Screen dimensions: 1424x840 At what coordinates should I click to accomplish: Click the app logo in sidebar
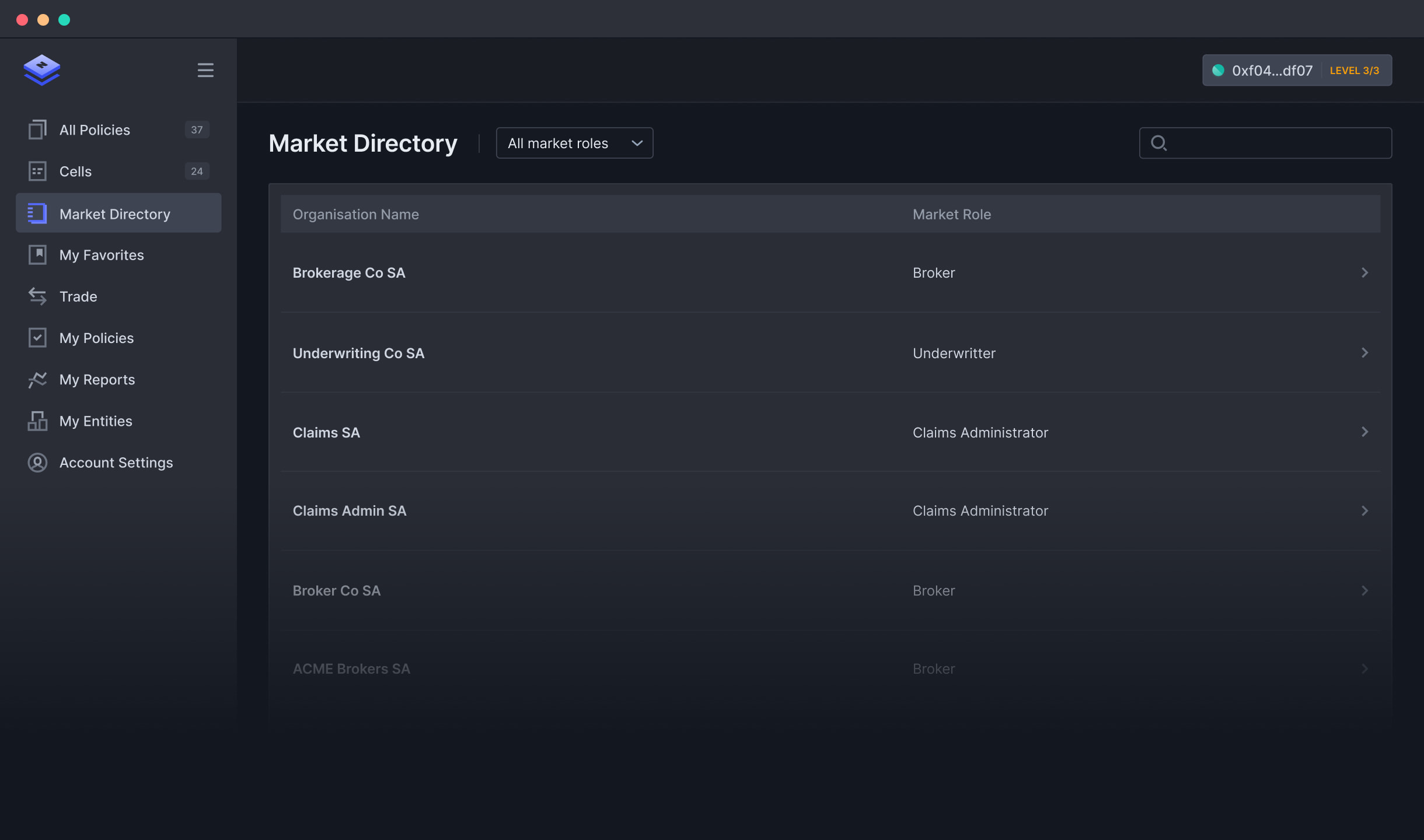point(42,70)
